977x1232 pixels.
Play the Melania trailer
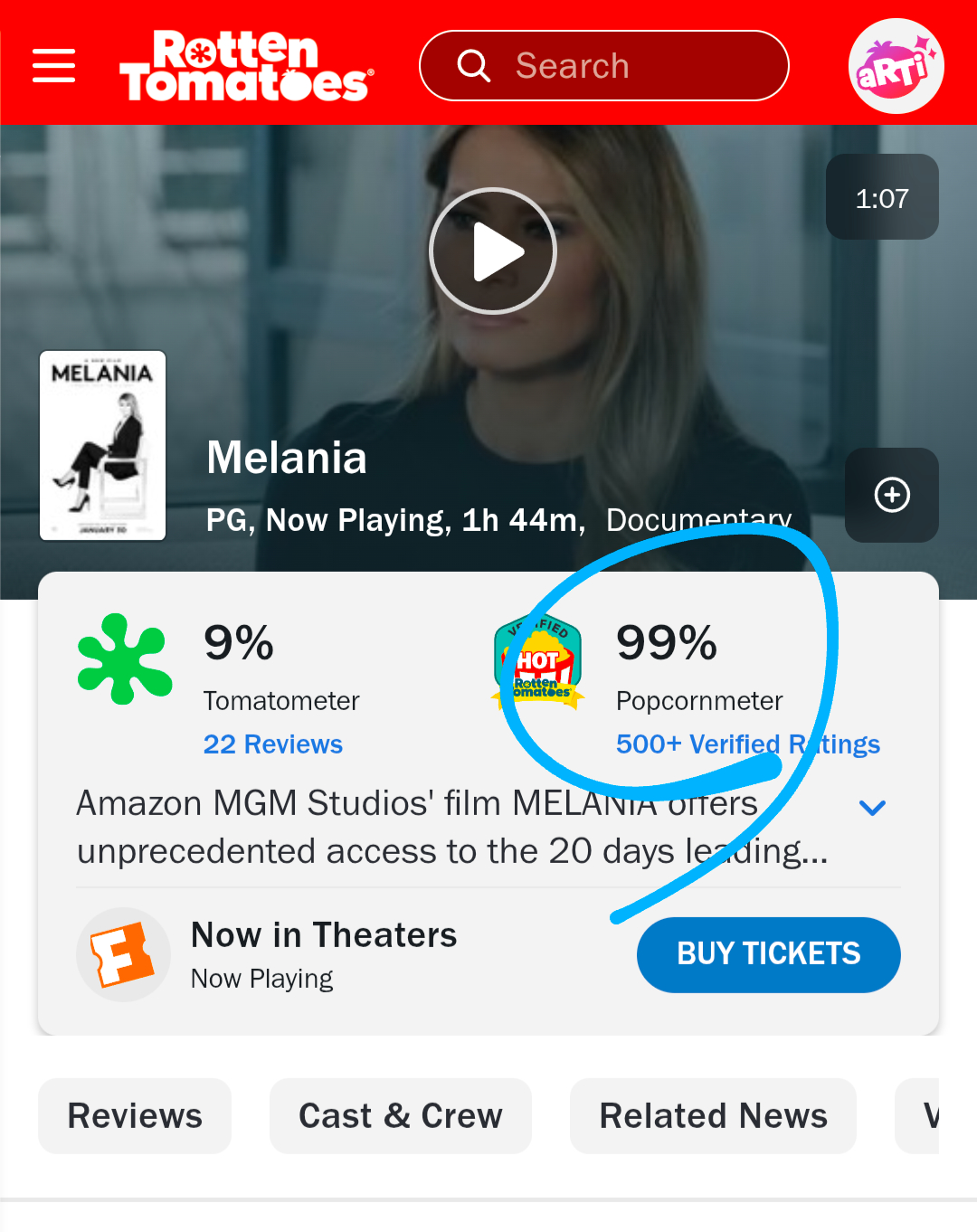click(492, 251)
